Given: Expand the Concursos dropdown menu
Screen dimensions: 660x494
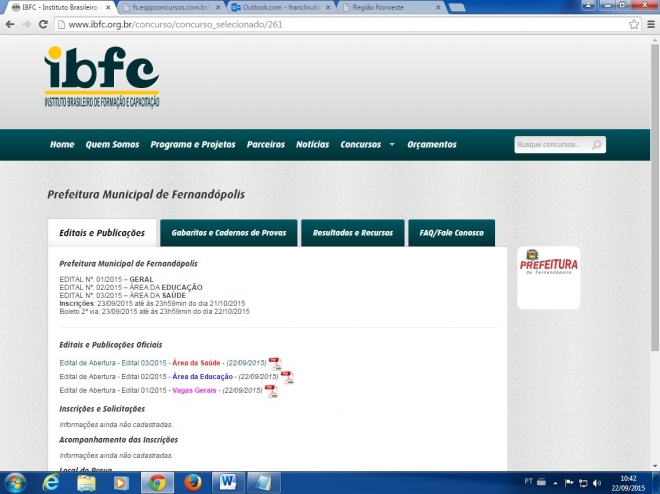Looking at the screenshot, I should click(366, 144).
